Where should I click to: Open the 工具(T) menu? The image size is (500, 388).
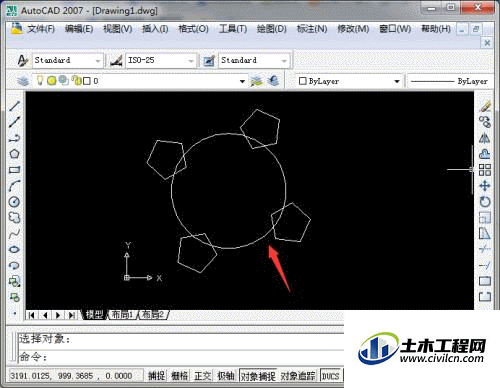[x=233, y=29]
